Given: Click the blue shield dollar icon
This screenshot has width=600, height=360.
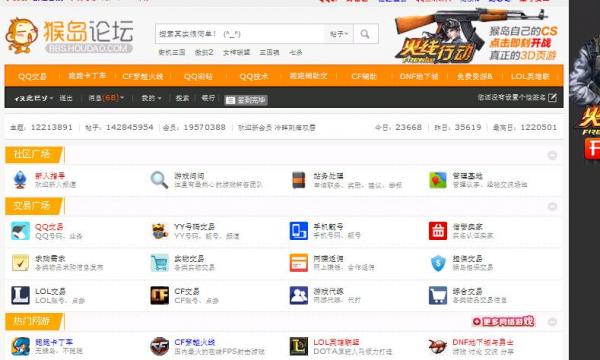Looking at the screenshot, I should [x=438, y=263].
